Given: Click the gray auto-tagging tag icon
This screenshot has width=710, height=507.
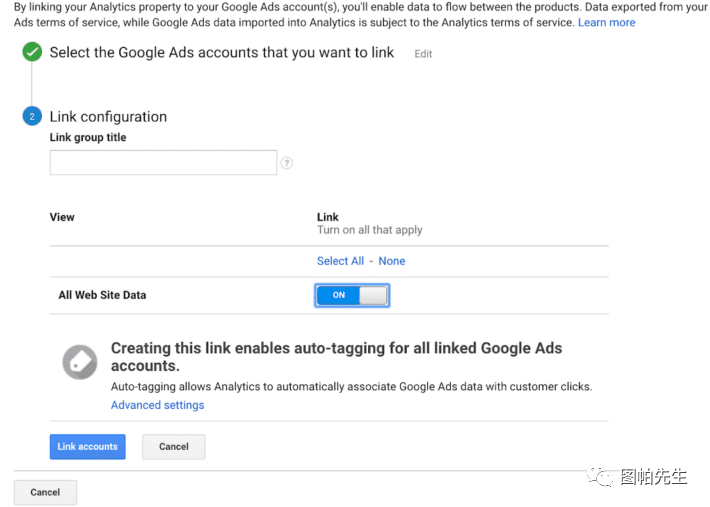Looking at the screenshot, I should (x=80, y=363).
